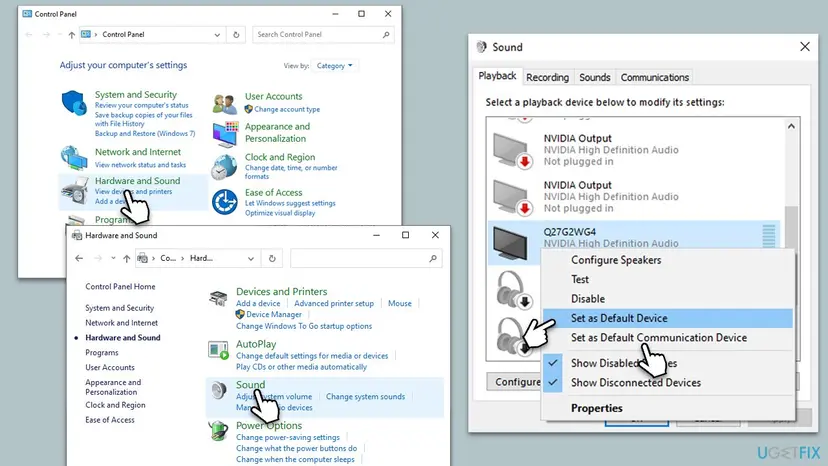Viewport: 828px width, 466px height.
Task: Click the search icon in Hardware and Sound window
Action: point(433,258)
